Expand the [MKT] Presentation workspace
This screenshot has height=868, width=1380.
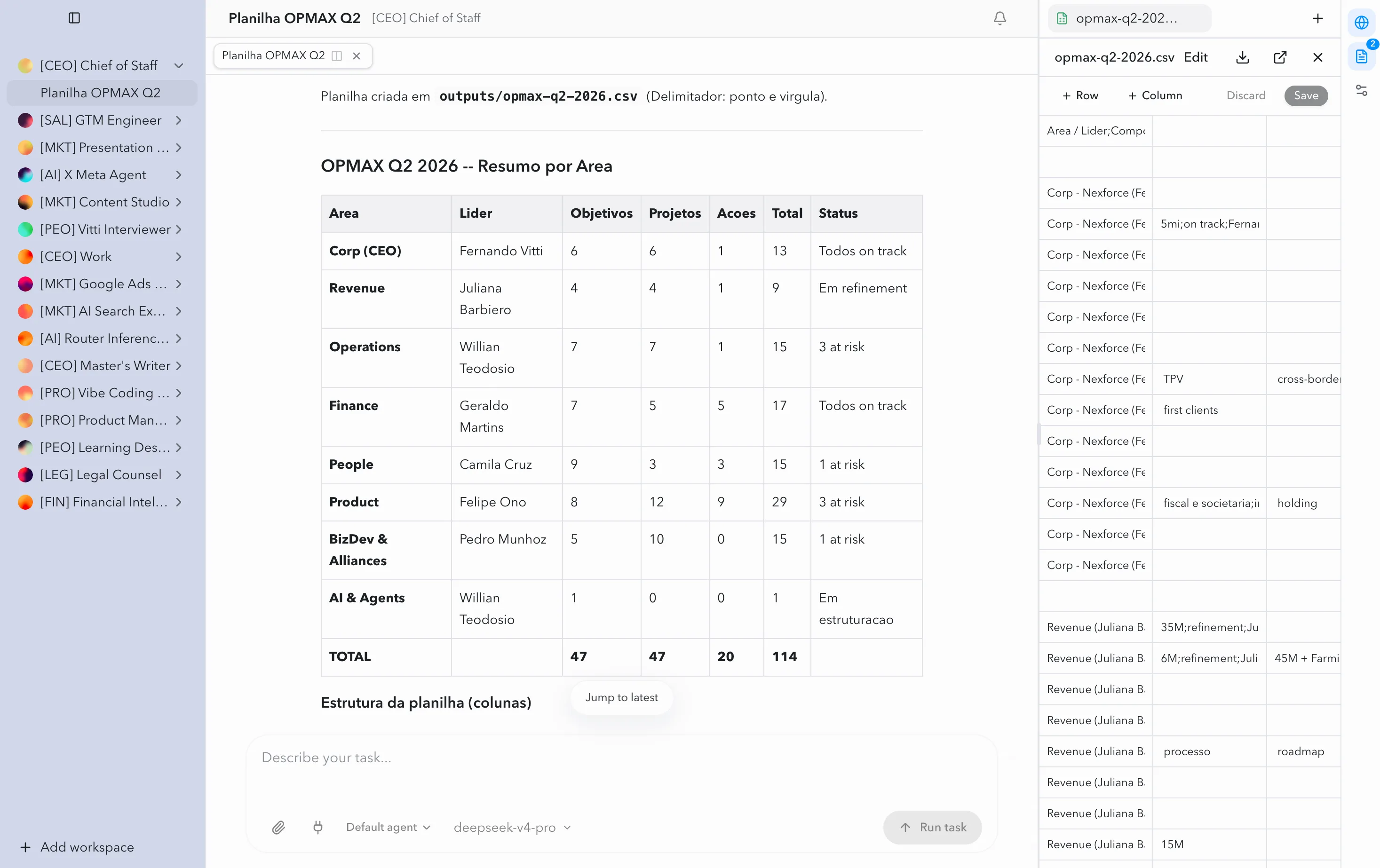(x=179, y=148)
